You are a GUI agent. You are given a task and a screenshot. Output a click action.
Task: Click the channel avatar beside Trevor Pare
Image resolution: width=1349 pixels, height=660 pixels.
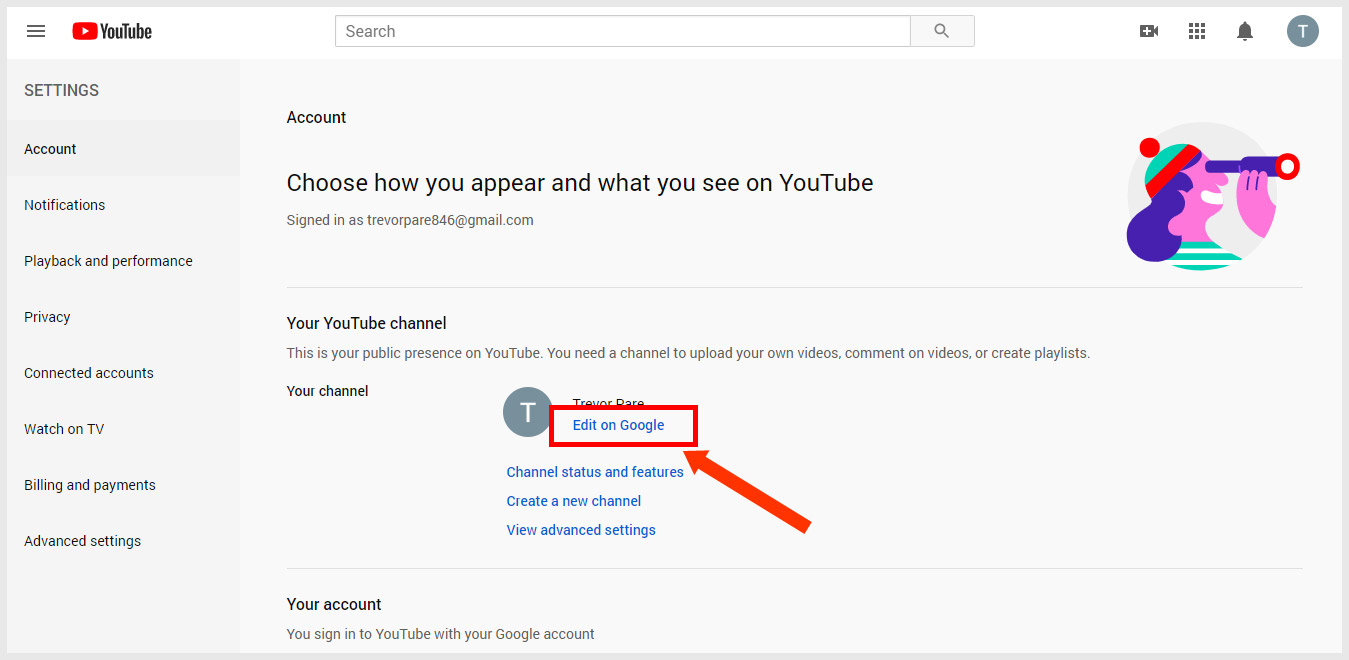pyautogui.click(x=528, y=412)
